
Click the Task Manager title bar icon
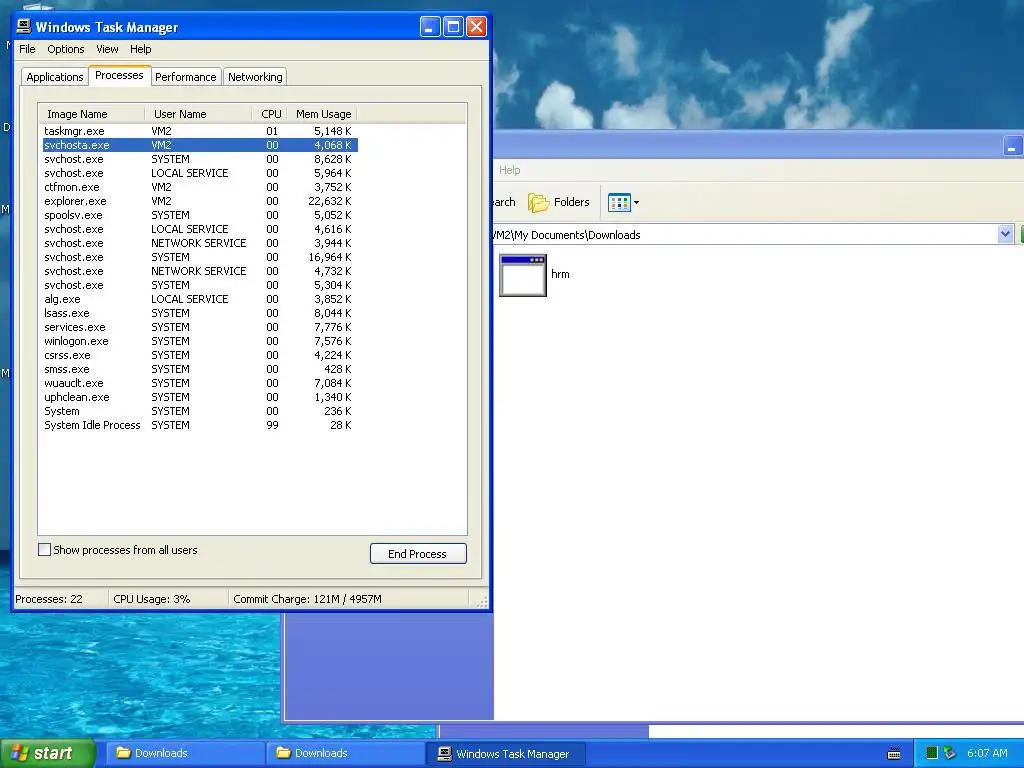[24, 26]
